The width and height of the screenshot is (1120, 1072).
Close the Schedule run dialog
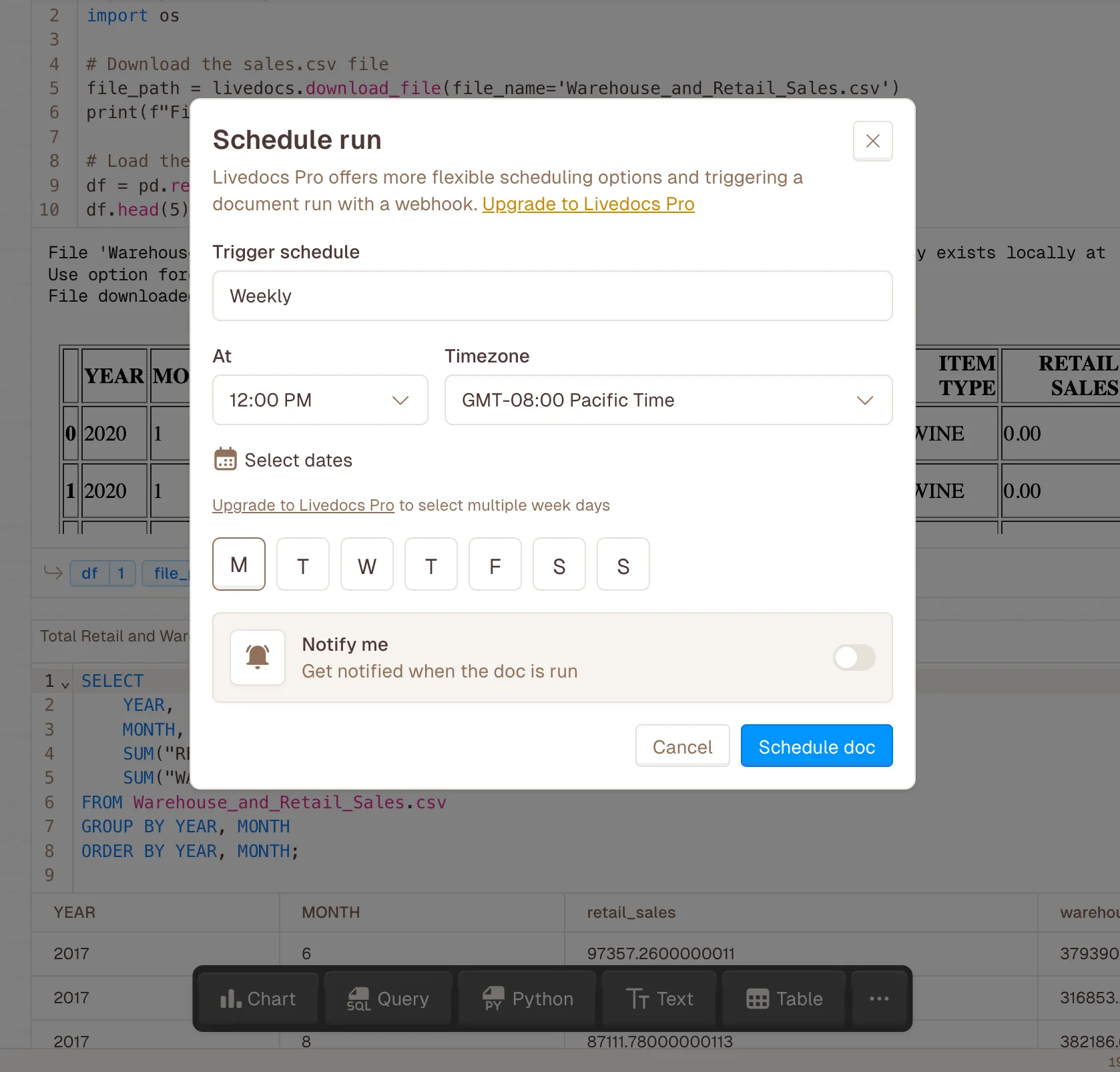click(872, 141)
